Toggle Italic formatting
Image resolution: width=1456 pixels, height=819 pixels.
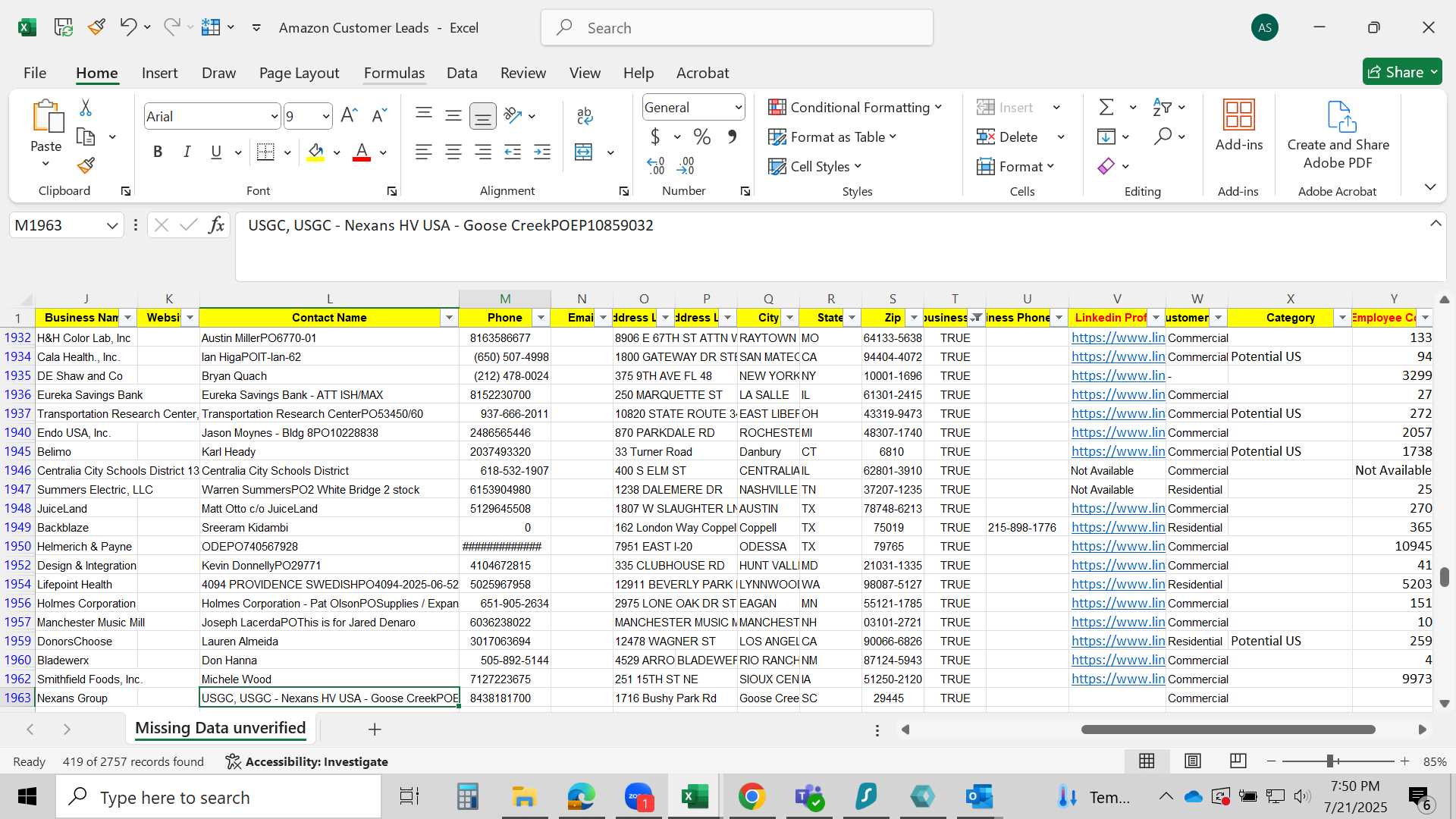187,152
